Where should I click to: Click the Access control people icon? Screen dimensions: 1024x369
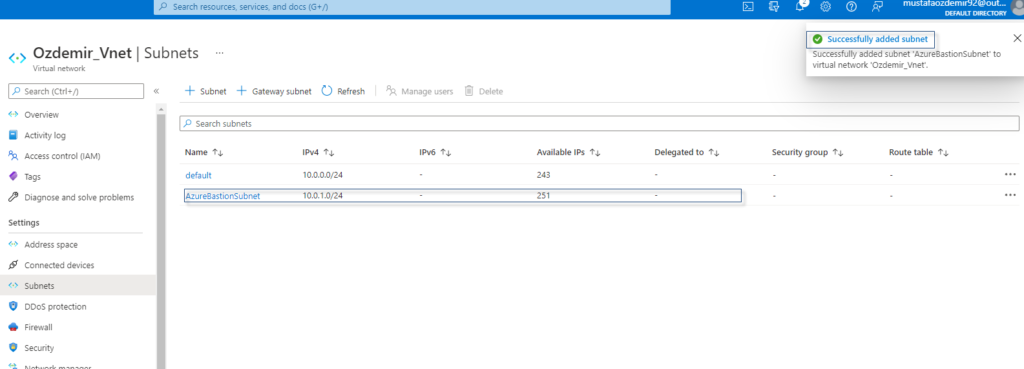click(x=12, y=156)
